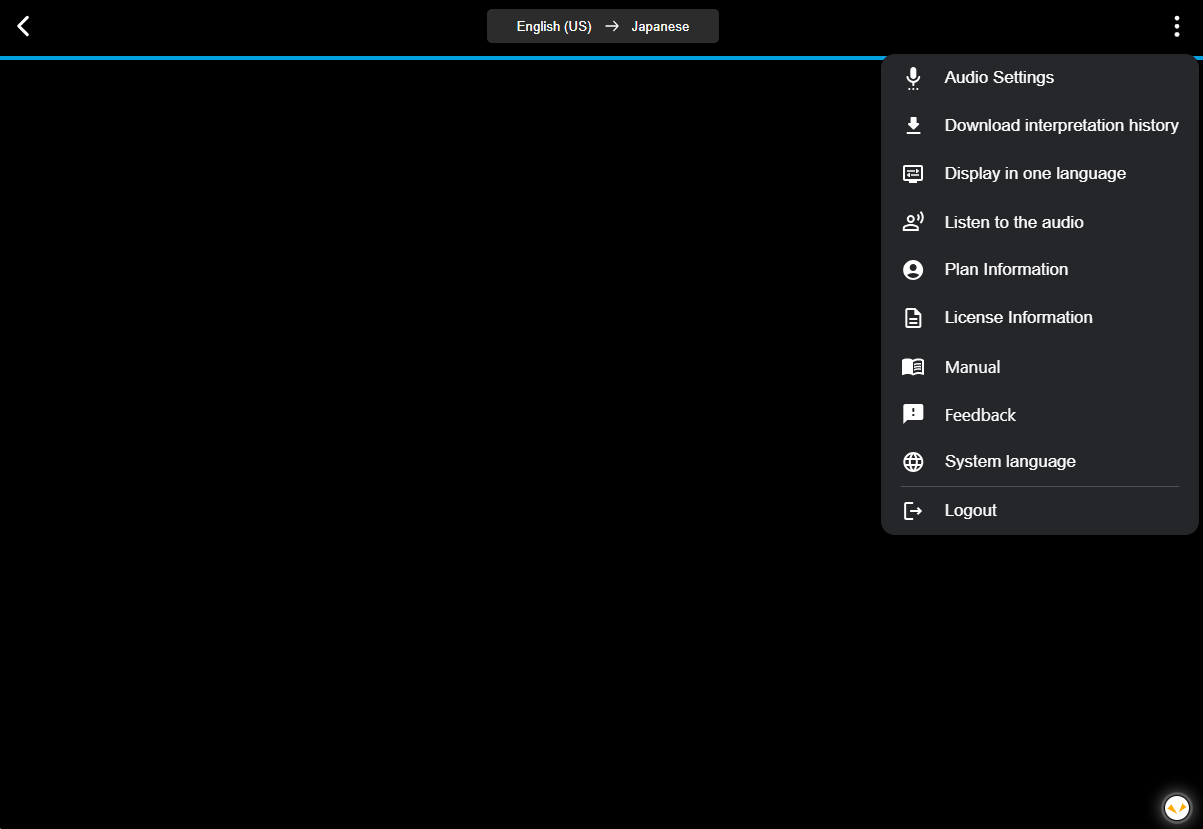Select Audio Settings menu entry
1203x829 pixels.
[999, 78]
